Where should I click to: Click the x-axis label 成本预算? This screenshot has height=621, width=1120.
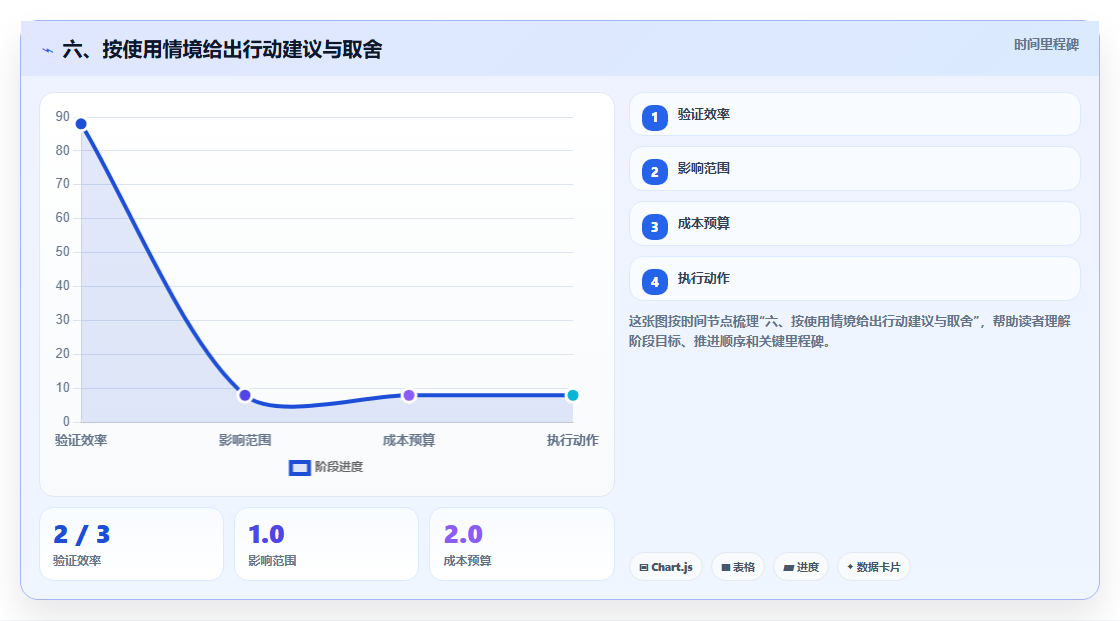[x=409, y=440]
